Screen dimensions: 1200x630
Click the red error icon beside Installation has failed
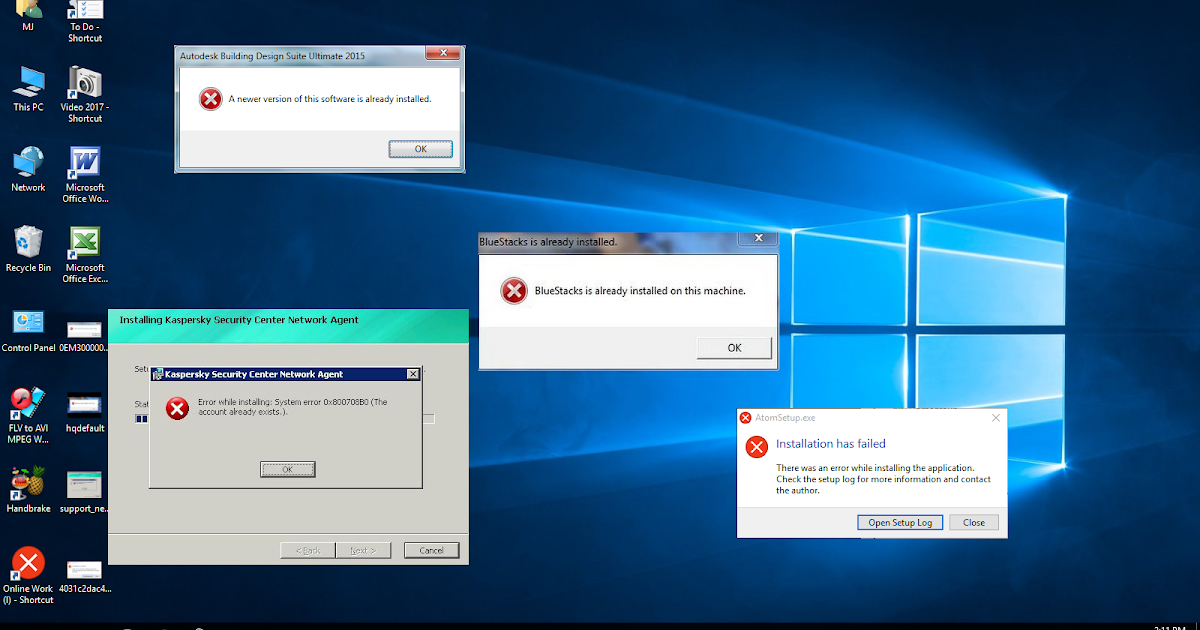756,447
